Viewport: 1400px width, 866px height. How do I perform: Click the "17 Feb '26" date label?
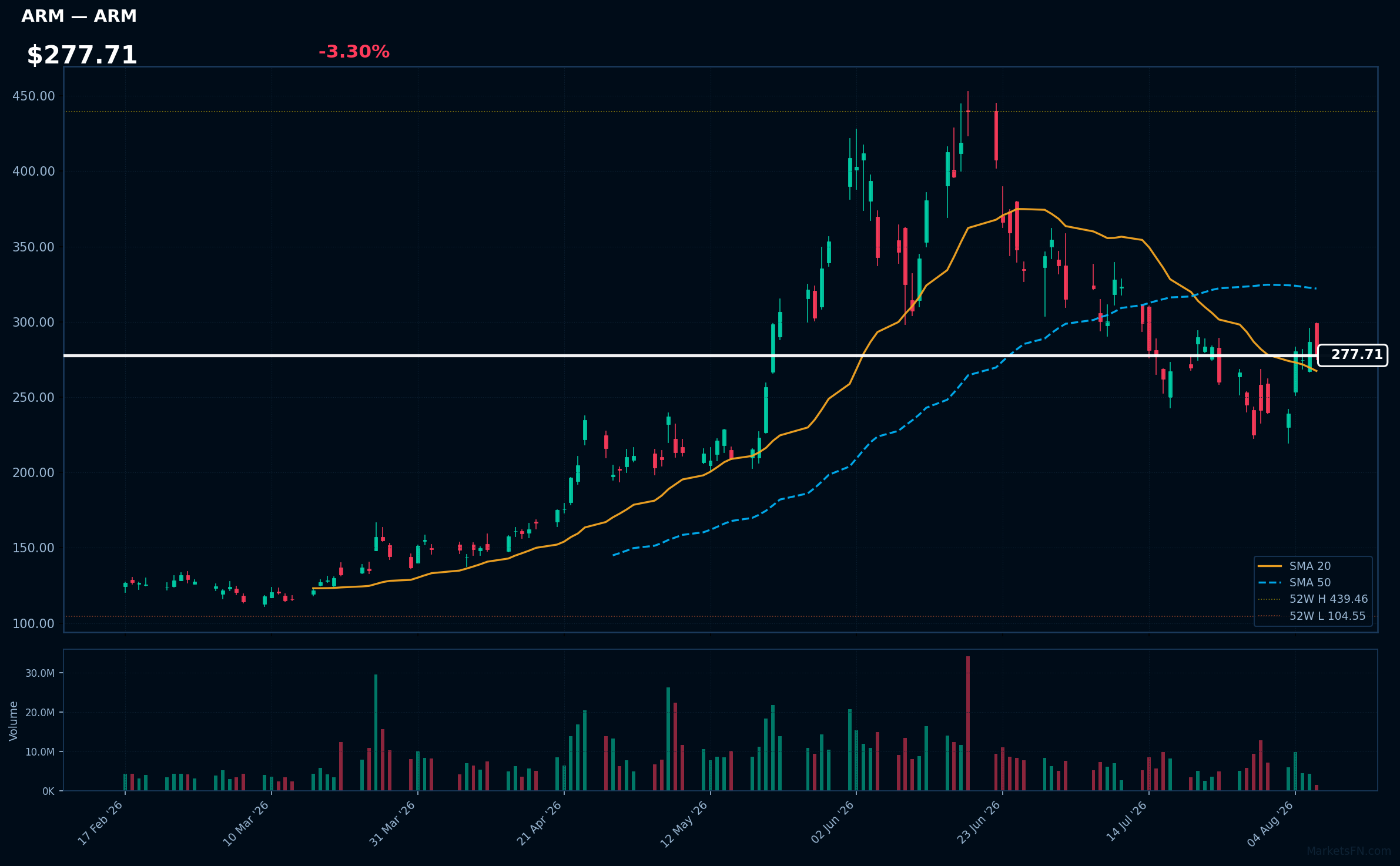point(101,823)
